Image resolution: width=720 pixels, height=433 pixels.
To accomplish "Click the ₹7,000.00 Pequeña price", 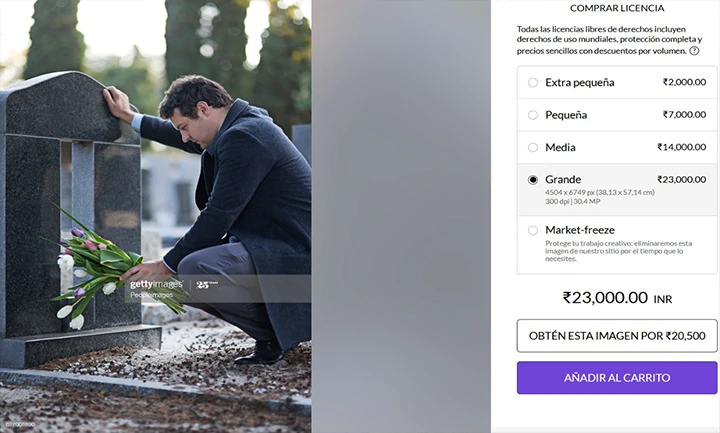I will tap(684, 115).
